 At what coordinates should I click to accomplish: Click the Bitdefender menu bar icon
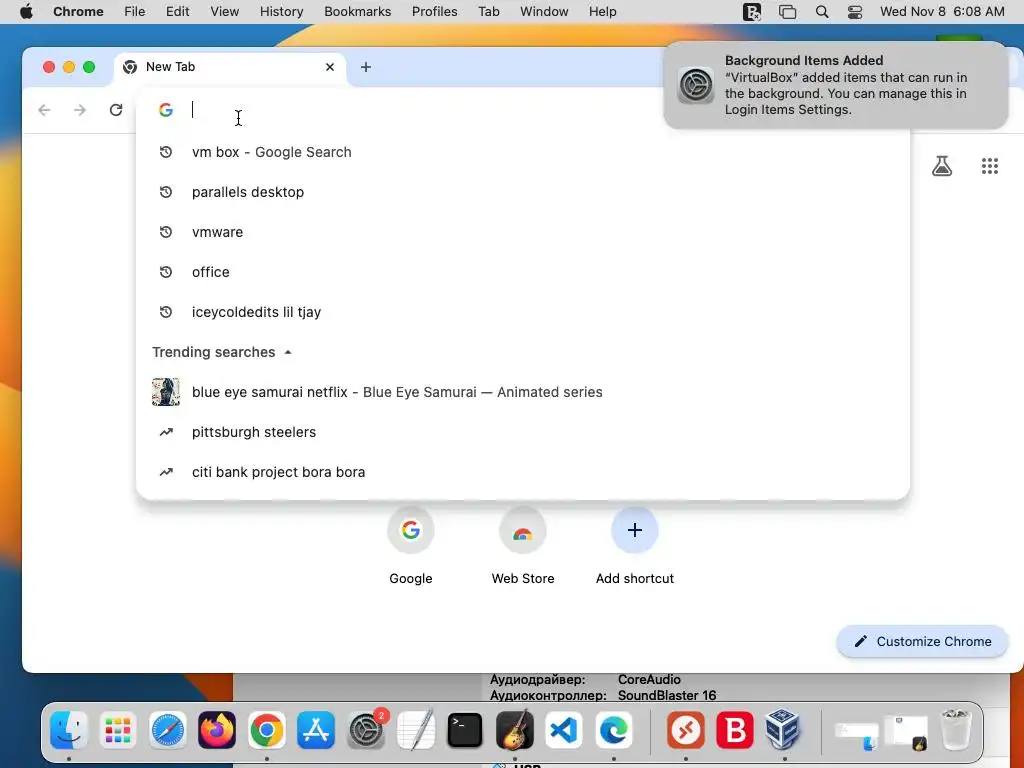752,12
